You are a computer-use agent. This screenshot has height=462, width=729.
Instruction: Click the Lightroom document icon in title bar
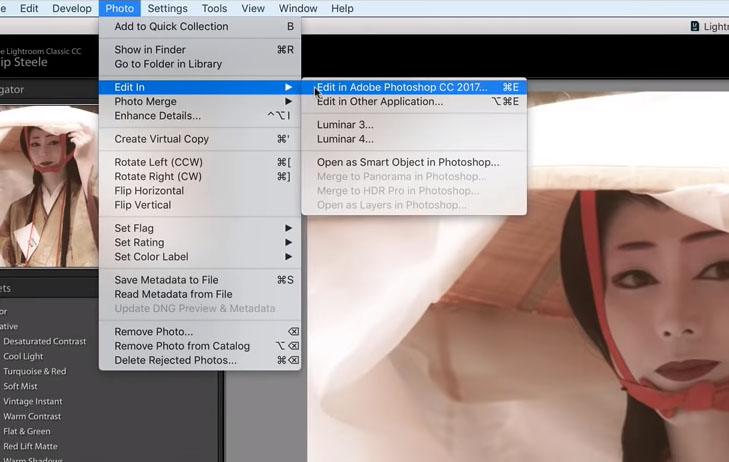(x=695, y=26)
